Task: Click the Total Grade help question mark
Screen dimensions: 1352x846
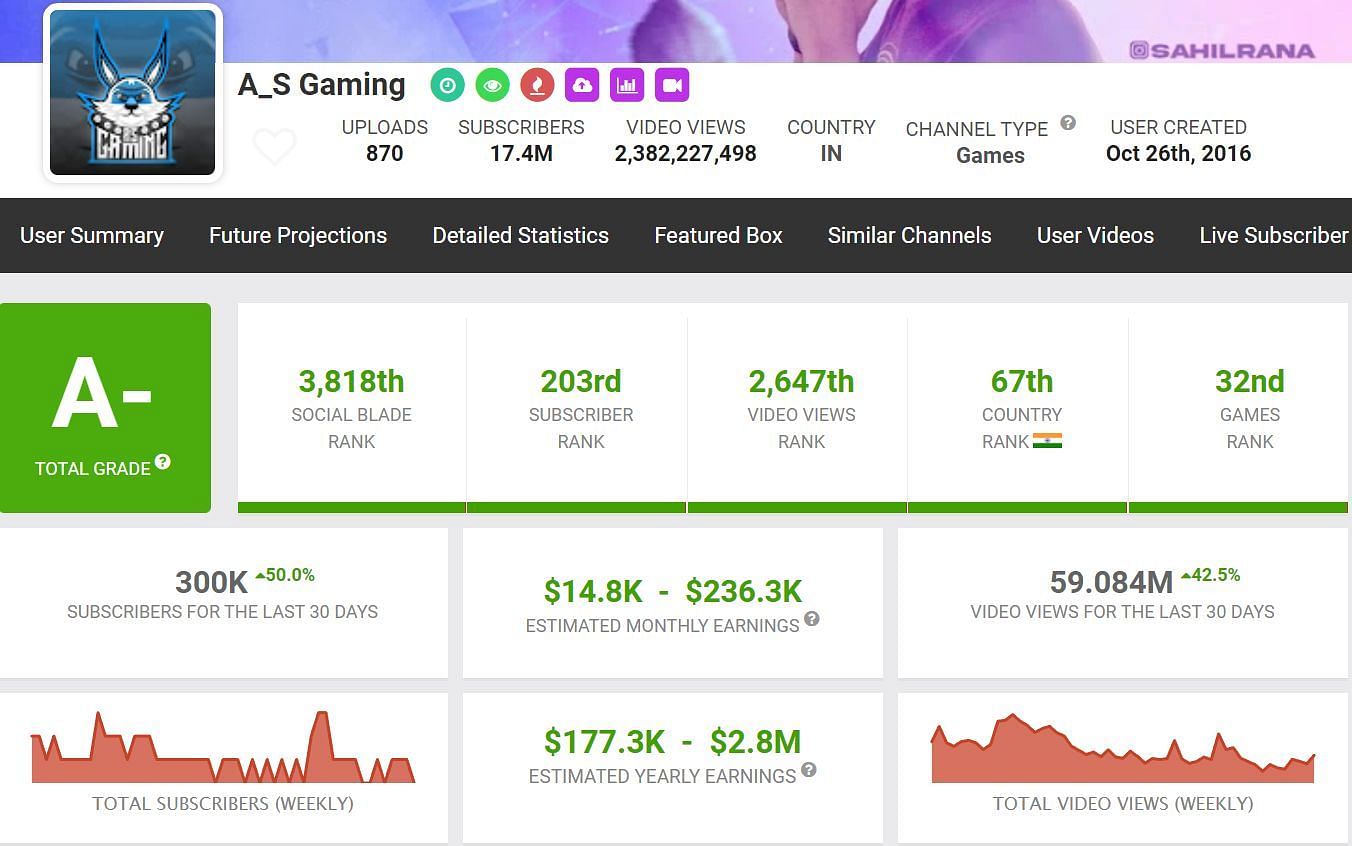Action: click(163, 462)
